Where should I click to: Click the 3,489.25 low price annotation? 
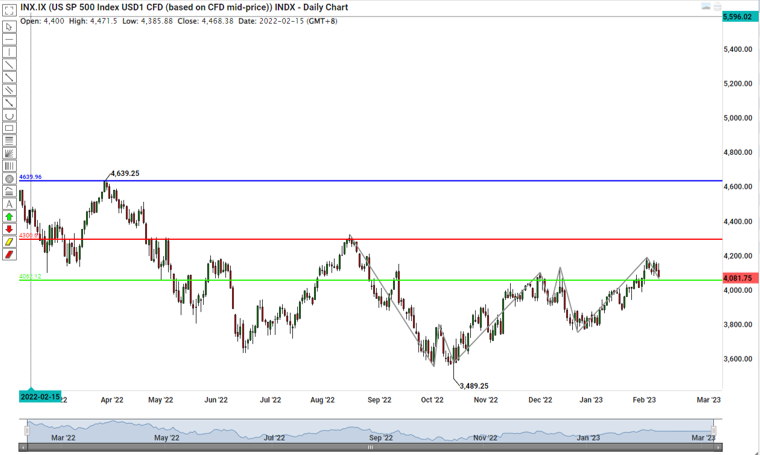pos(473,385)
